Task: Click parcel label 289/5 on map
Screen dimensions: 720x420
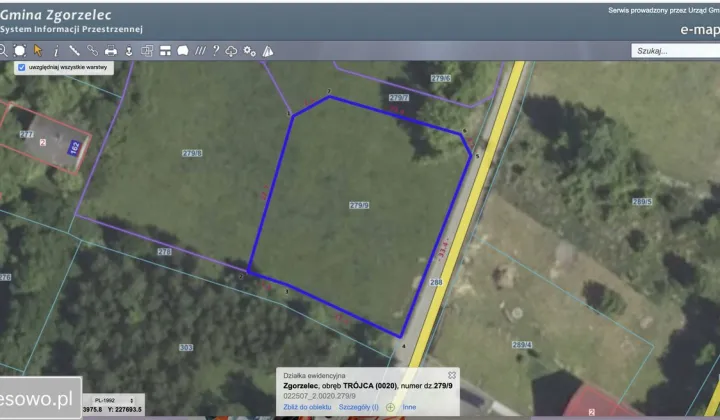Action: [x=642, y=202]
